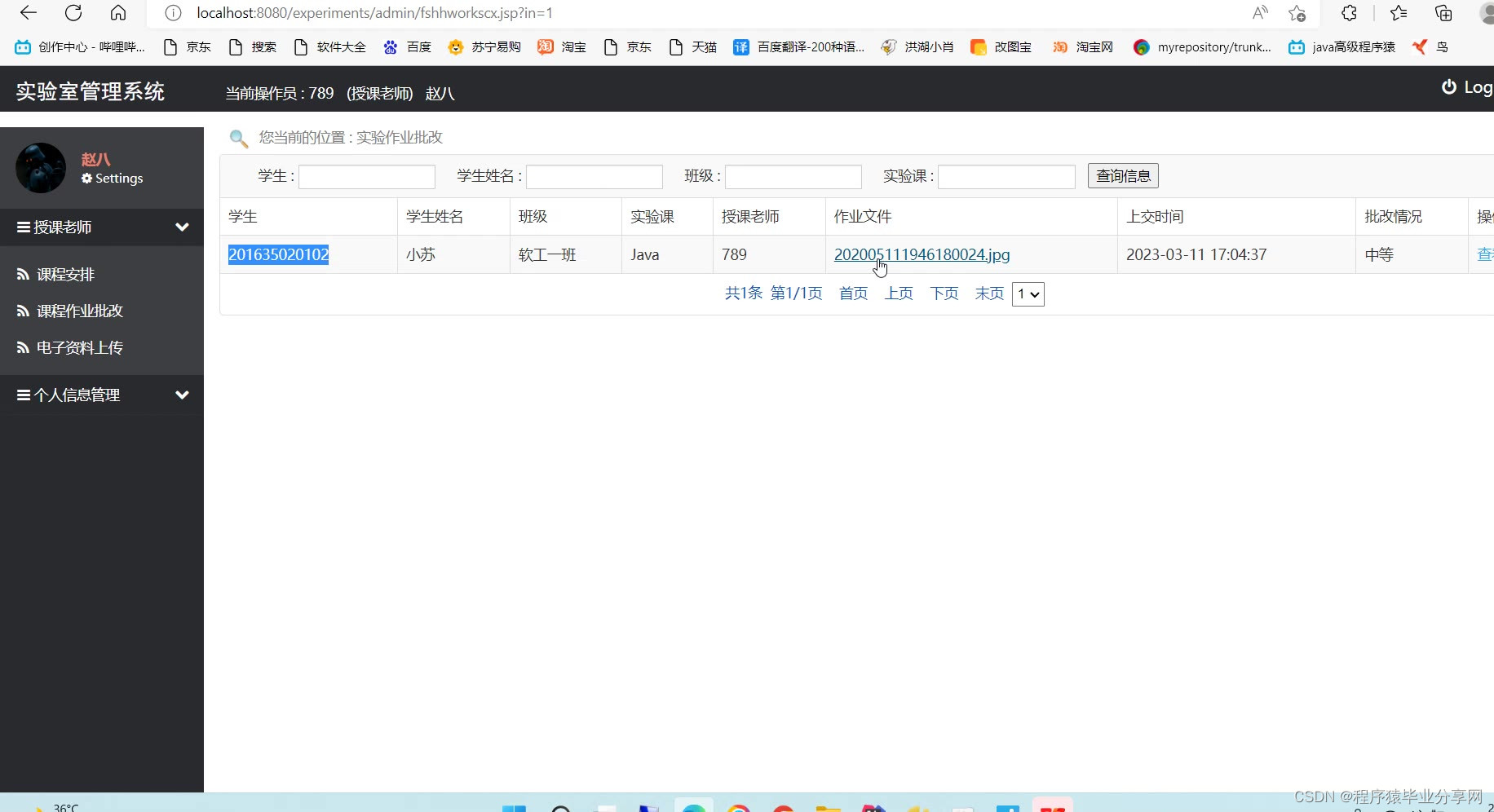The image size is (1494, 812).
Task: Open site info icon in address bar
Action: coord(173,13)
